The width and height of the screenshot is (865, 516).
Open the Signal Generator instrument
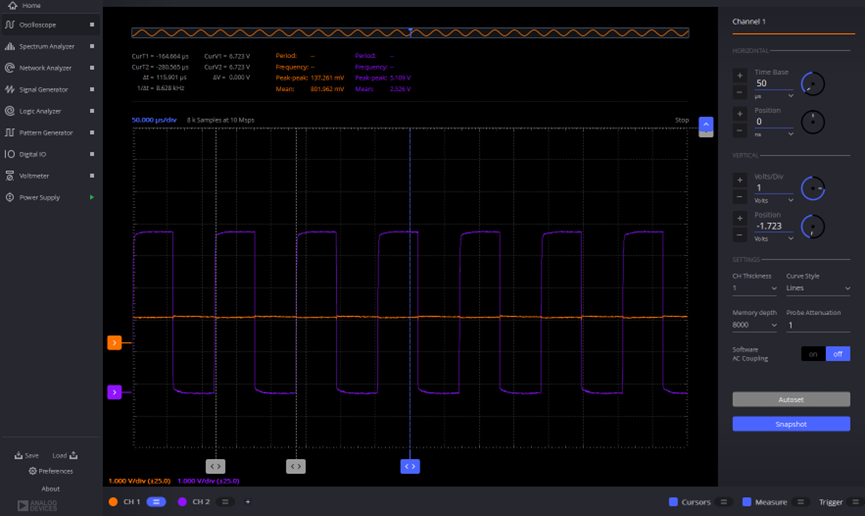[44, 89]
